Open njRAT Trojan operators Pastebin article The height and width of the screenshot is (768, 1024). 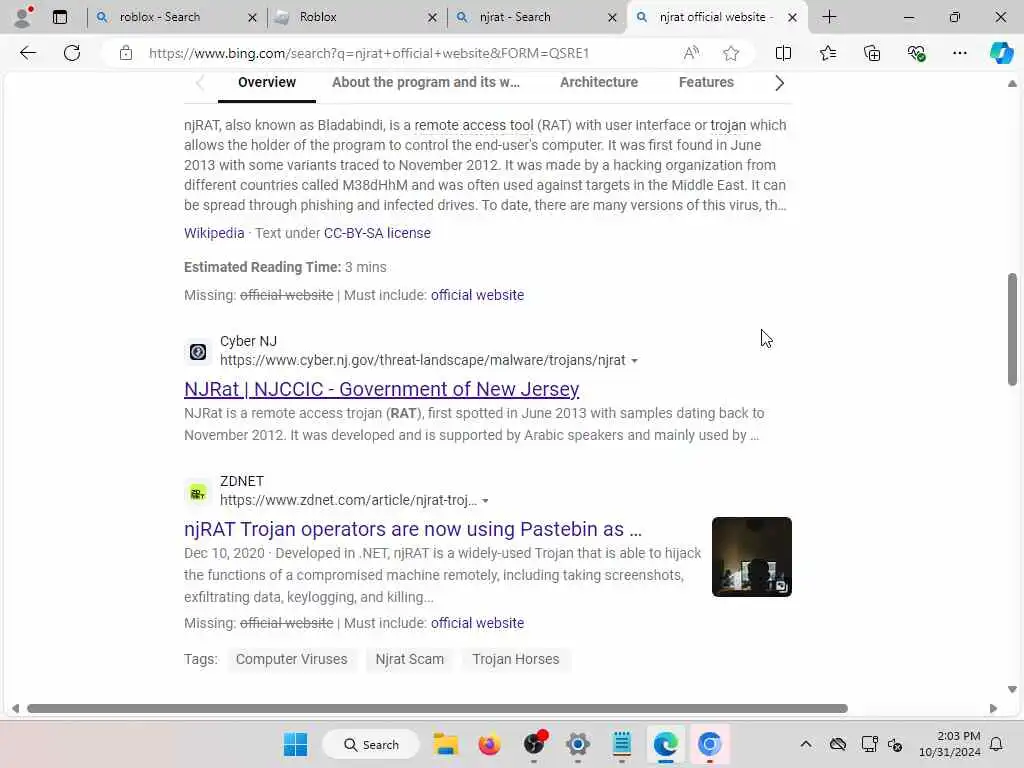click(x=413, y=529)
